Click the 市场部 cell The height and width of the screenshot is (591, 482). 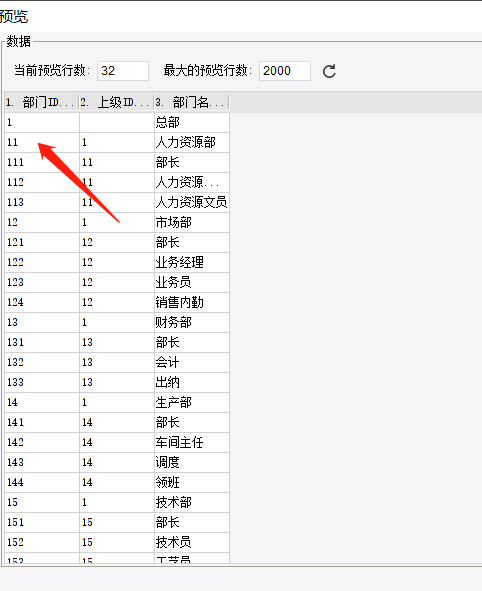192,222
